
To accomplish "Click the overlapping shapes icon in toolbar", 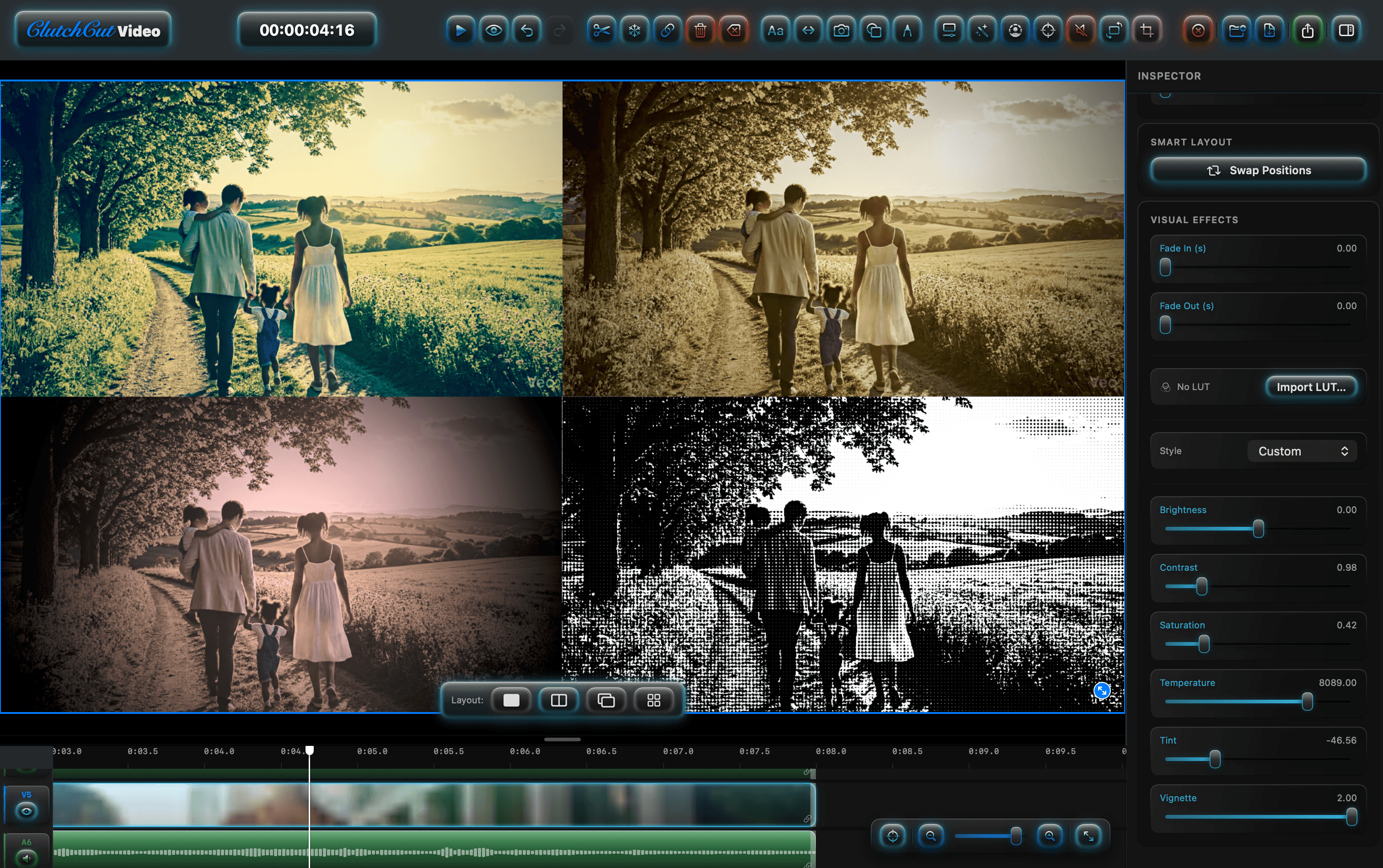I will point(874,31).
